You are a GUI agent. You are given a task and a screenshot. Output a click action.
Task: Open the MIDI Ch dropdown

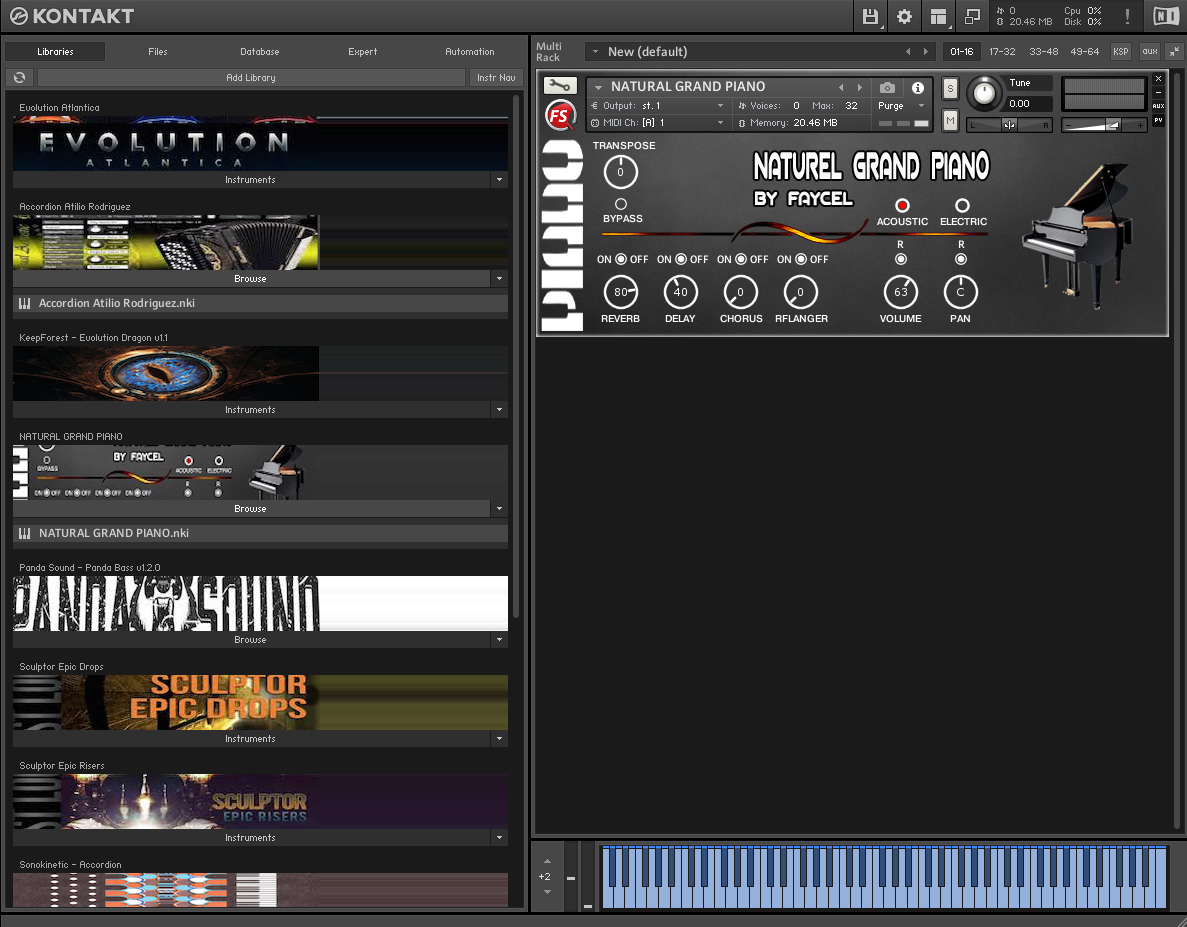click(x=659, y=123)
